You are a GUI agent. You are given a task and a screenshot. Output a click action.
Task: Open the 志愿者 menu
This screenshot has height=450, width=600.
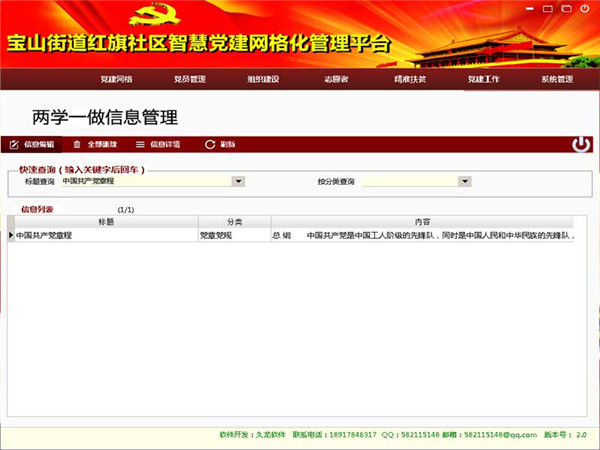click(x=336, y=79)
